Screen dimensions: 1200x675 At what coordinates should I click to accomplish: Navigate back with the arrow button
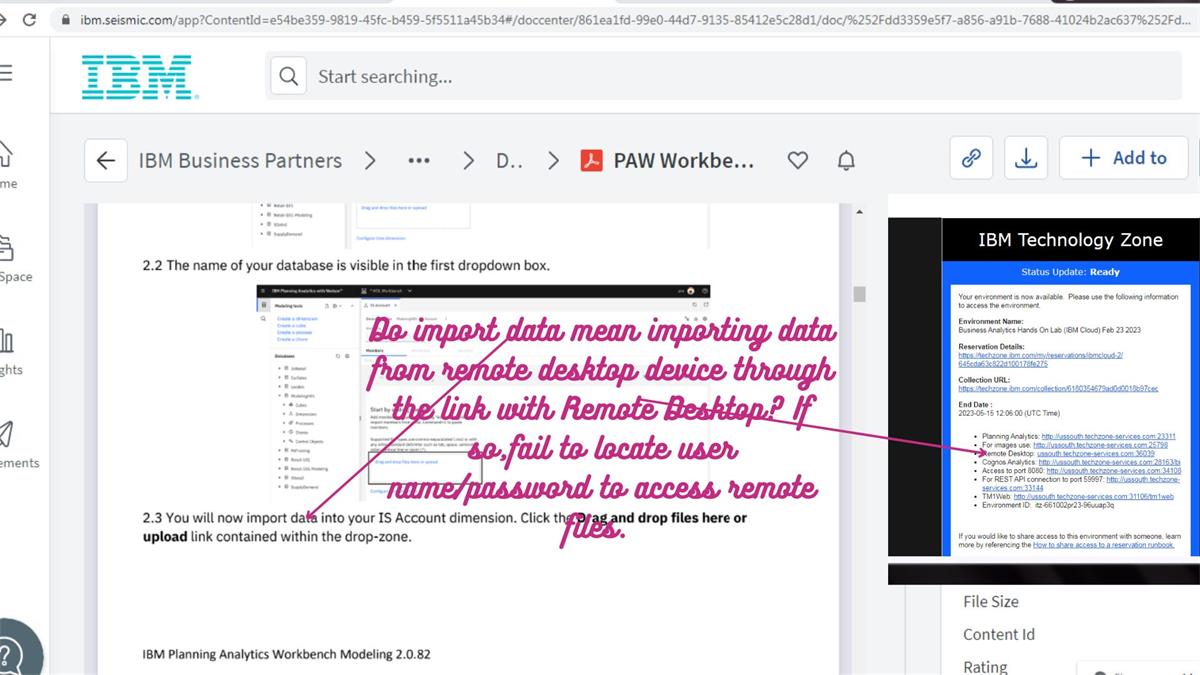coord(105,160)
